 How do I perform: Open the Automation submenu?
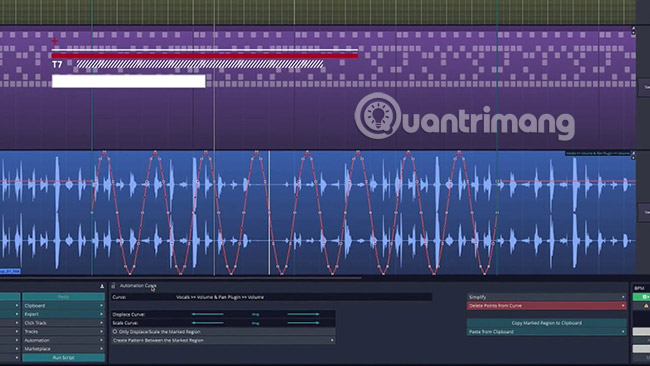63,340
